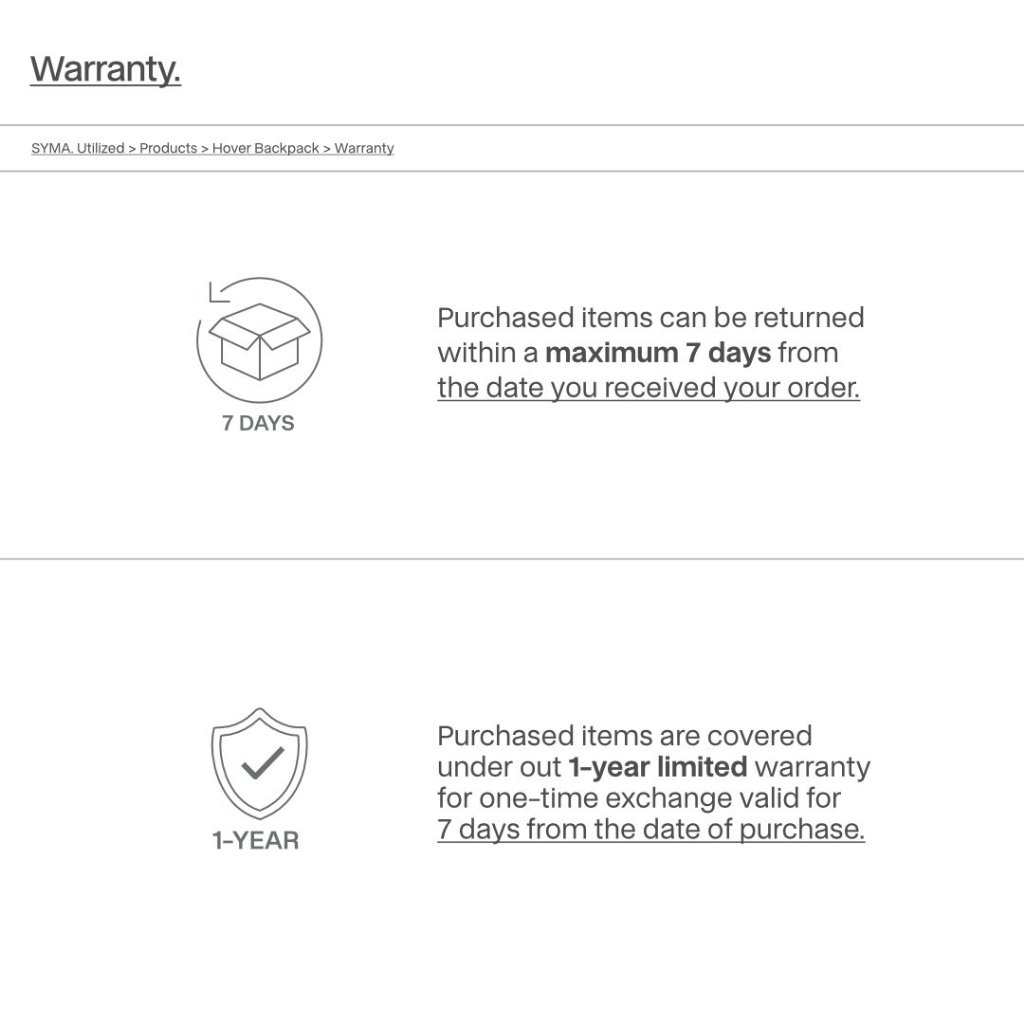
Task: Select the 7 DAYS icon label
Action: point(258,423)
